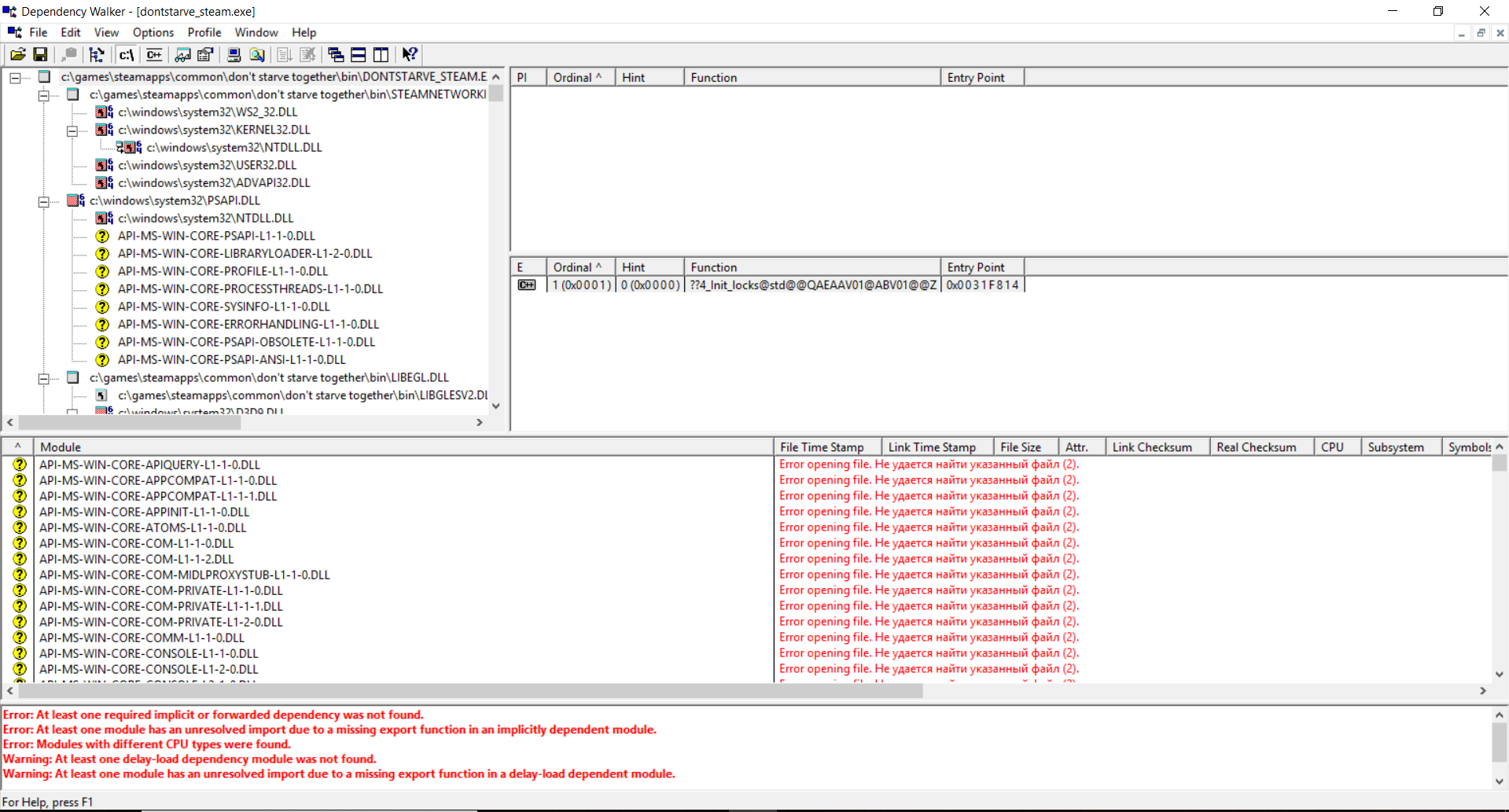Click the Open file toolbar icon
This screenshot has width=1509, height=812.
(x=17, y=54)
